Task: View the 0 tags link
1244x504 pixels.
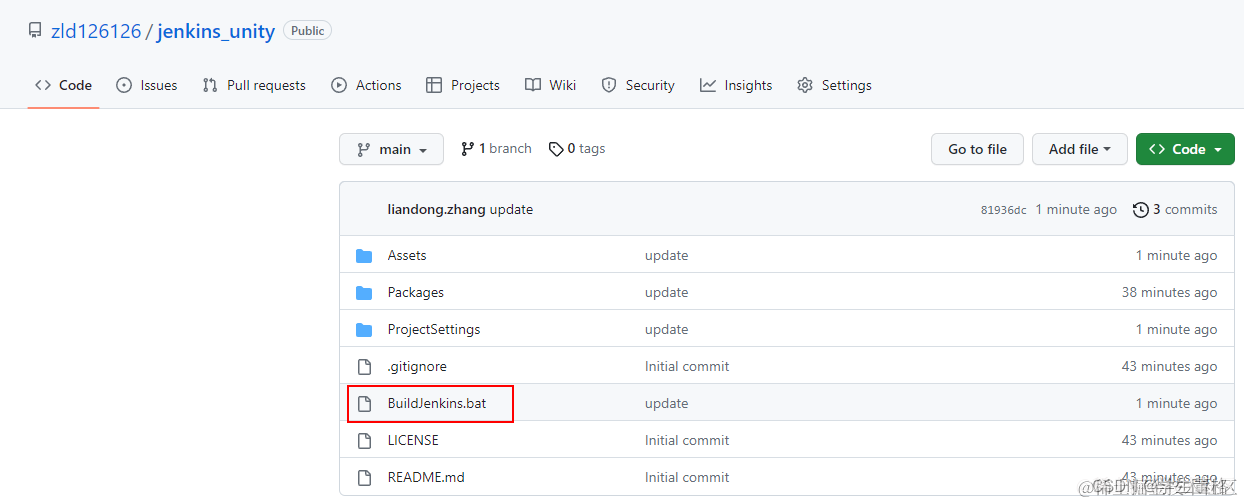Action: tap(577, 148)
